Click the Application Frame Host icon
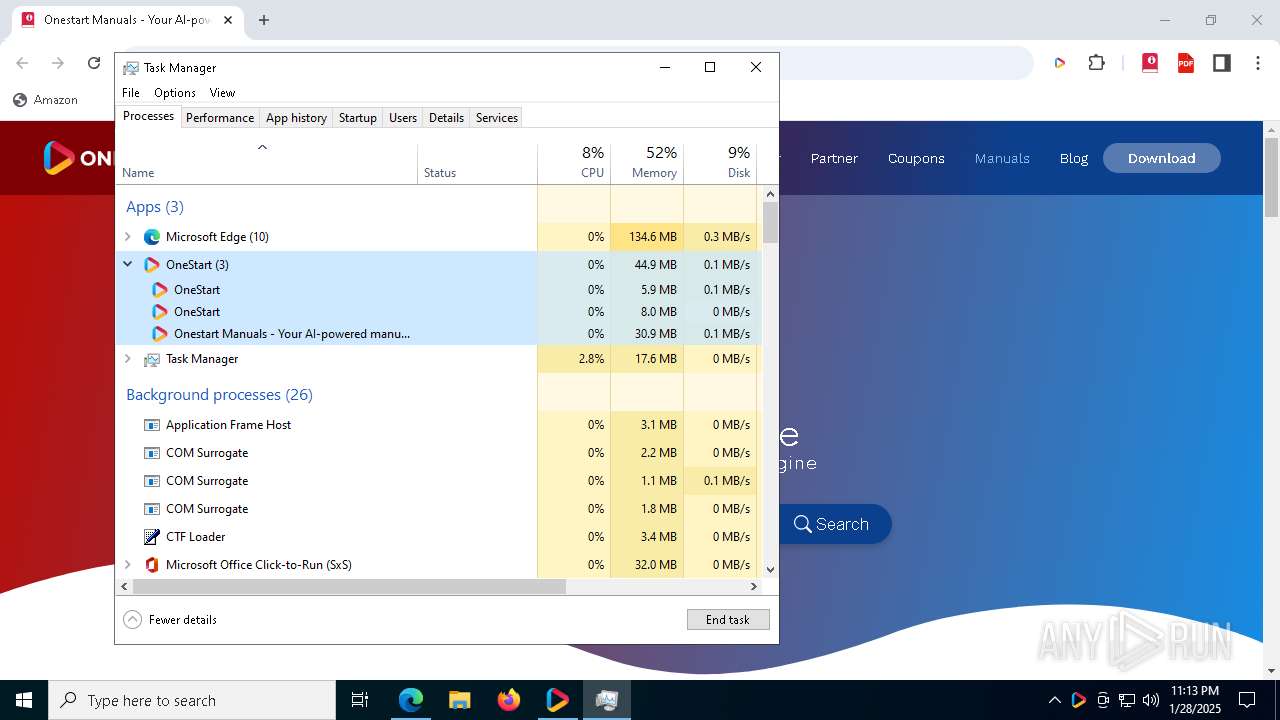This screenshot has height=720, width=1280. (x=152, y=425)
